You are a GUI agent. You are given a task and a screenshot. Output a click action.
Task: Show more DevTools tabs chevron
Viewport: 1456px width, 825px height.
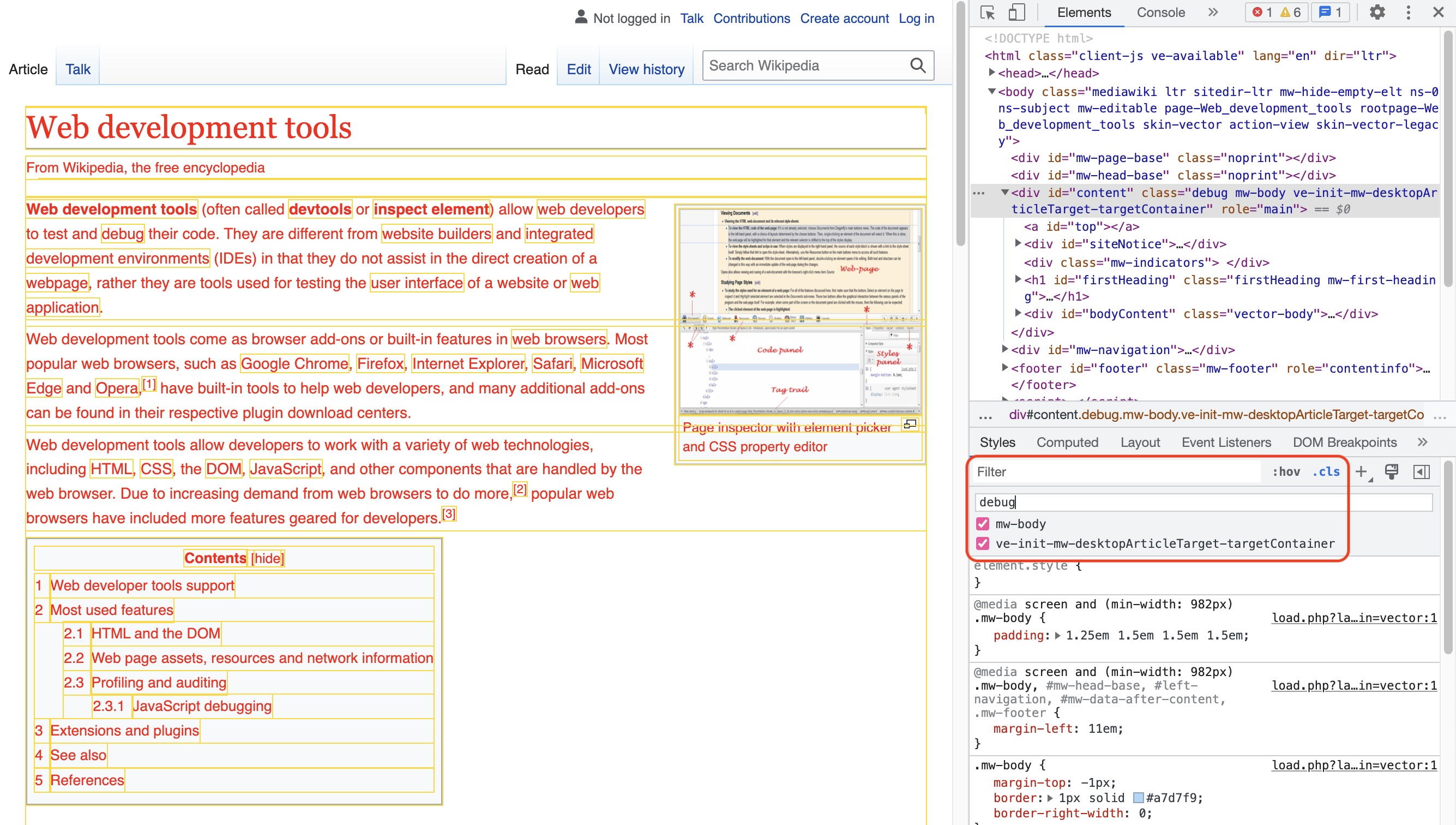pos(1212,13)
